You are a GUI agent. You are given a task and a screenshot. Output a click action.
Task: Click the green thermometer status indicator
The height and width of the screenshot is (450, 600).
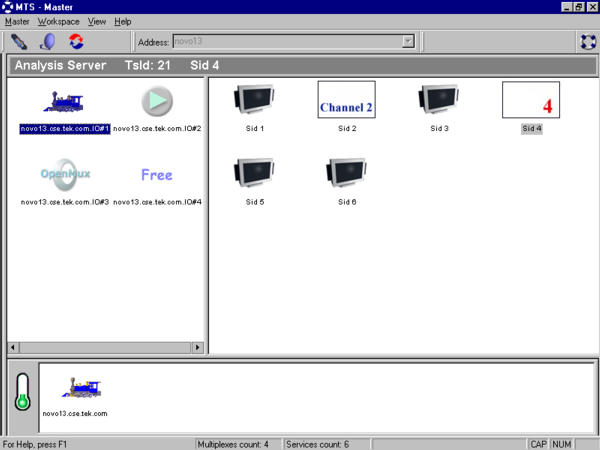22,392
